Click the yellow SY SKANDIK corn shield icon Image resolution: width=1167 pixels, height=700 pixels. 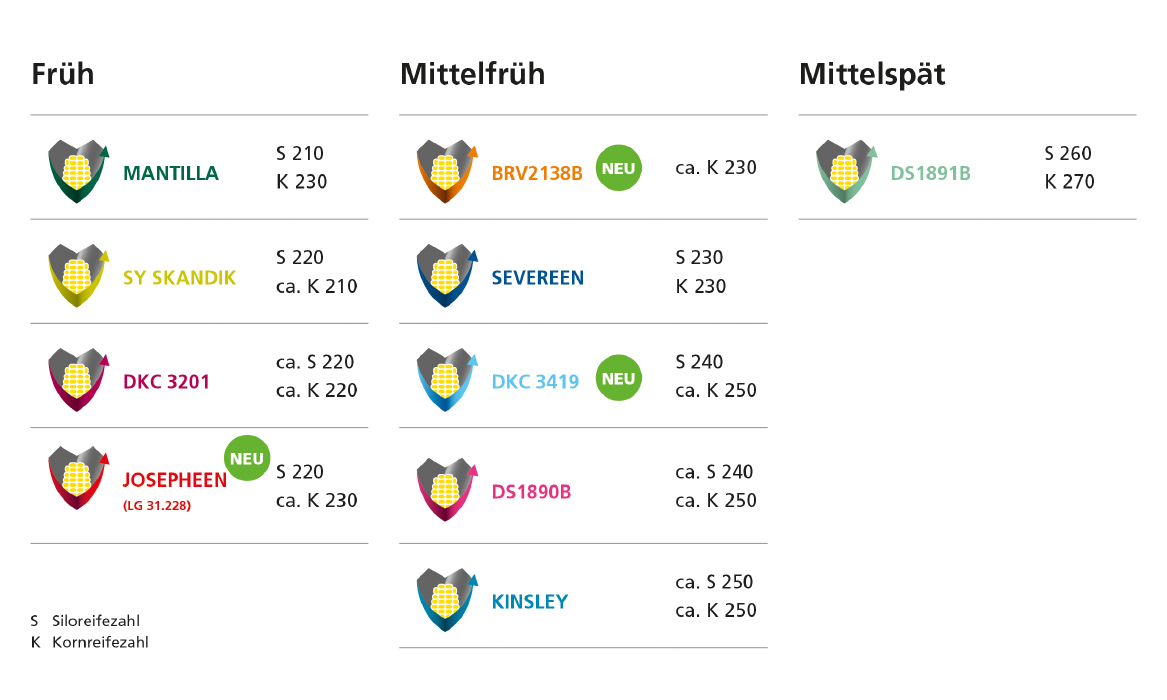[x=78, y=275]
